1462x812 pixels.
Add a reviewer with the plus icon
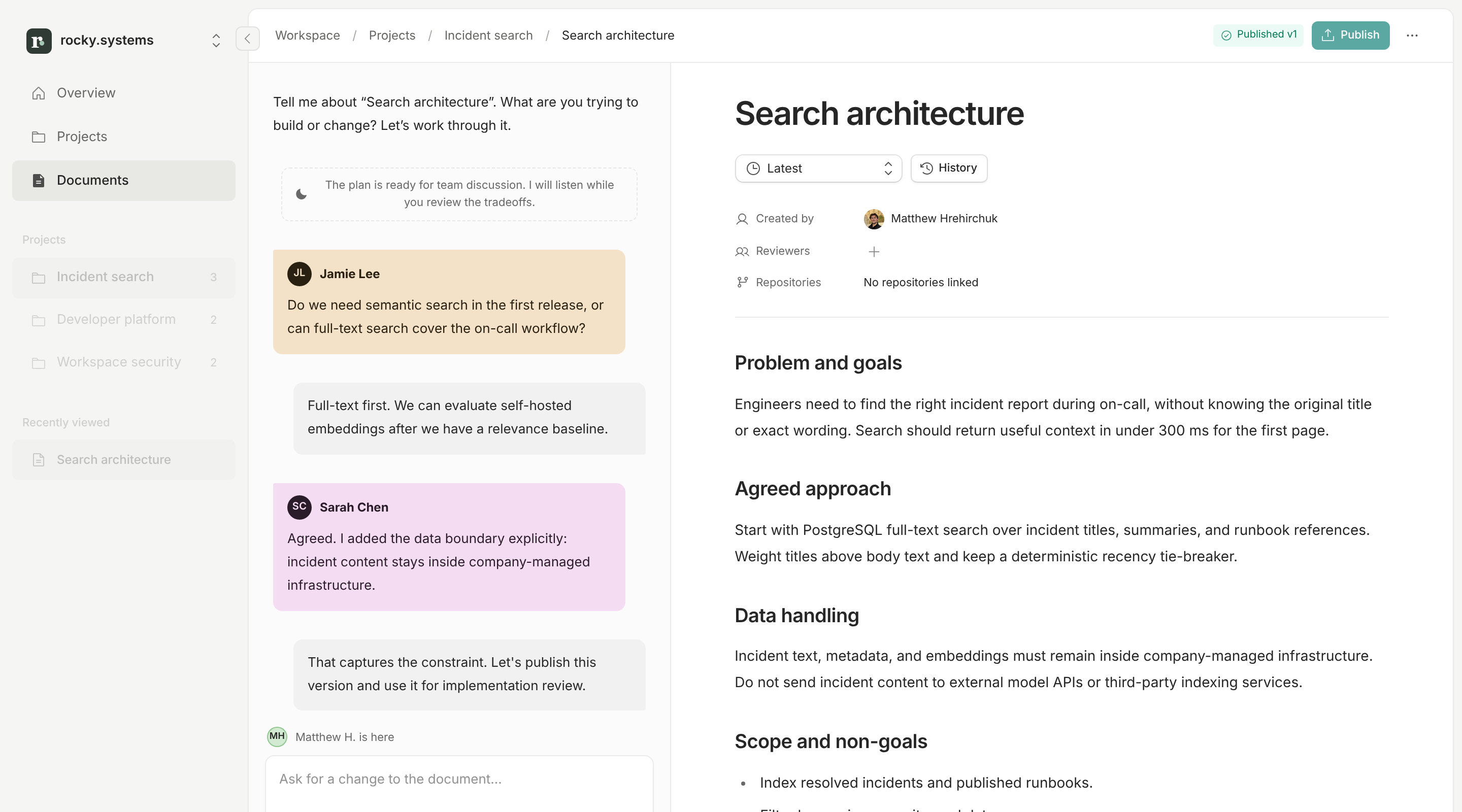[874, 251]
